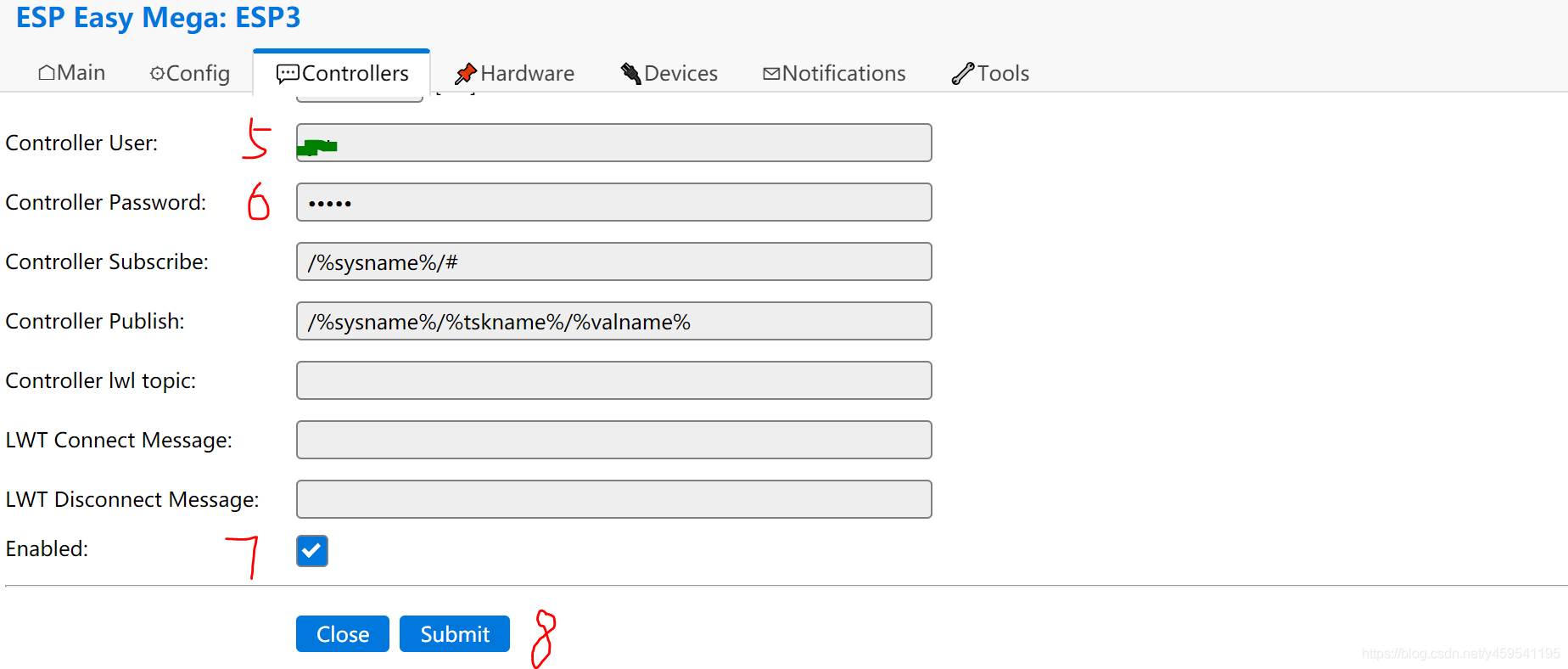Click the 'LWT Disconnect Message:' label
The image size is (1568, 669).
point(132,499)
